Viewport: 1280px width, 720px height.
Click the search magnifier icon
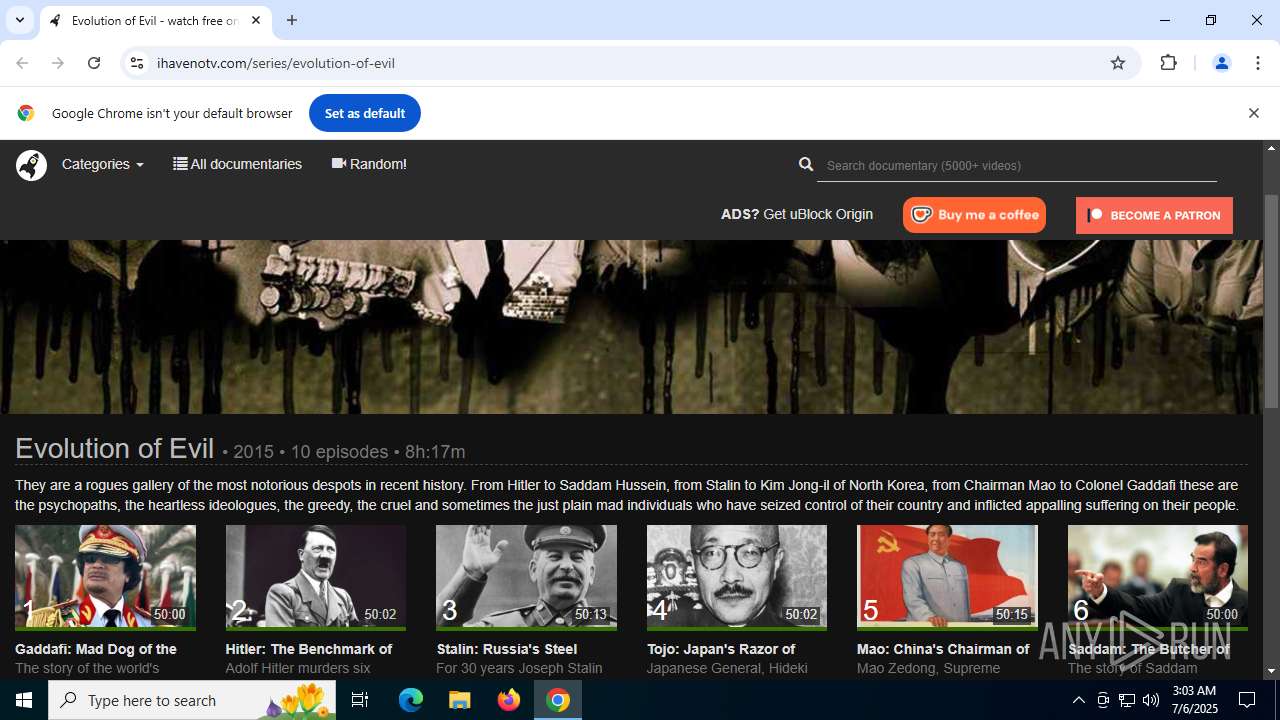pos(806,164)
